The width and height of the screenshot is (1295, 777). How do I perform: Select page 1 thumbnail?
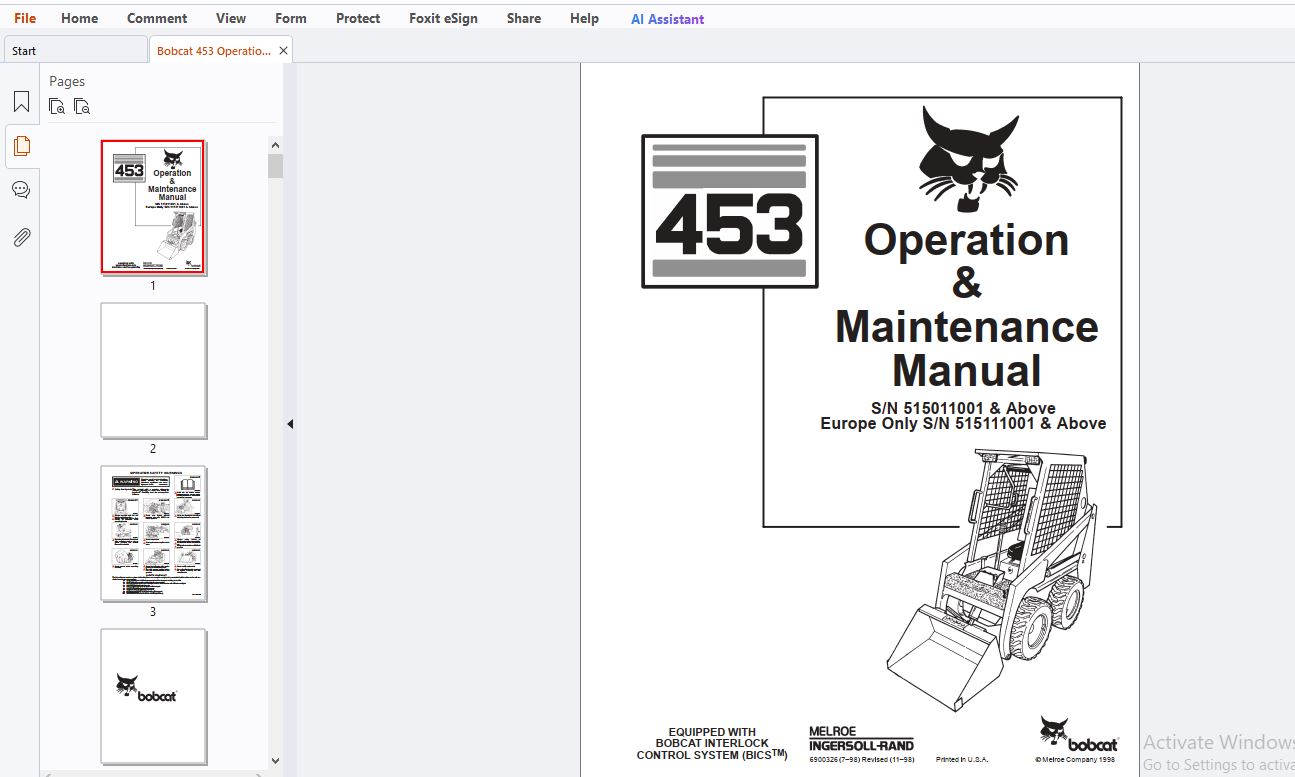tap(153, 207)
